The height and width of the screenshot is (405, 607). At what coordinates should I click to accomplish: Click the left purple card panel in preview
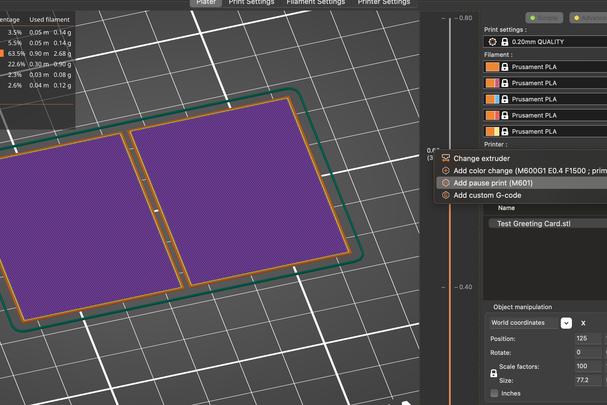point(90,227)
